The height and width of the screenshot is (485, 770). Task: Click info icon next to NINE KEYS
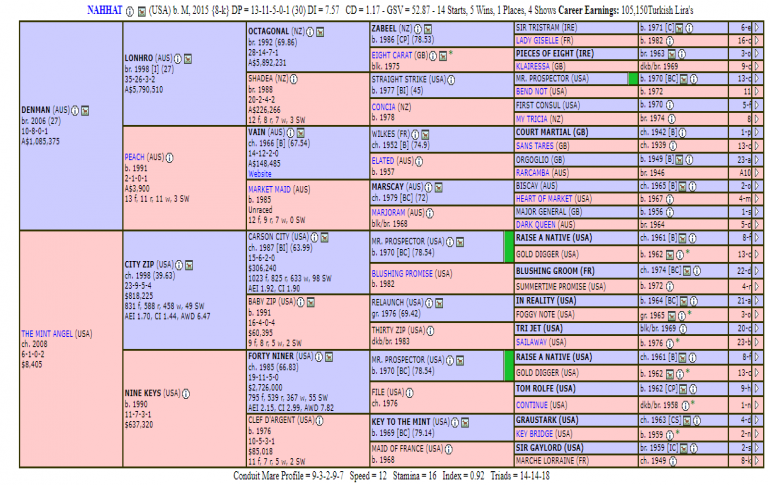[186, 394]
